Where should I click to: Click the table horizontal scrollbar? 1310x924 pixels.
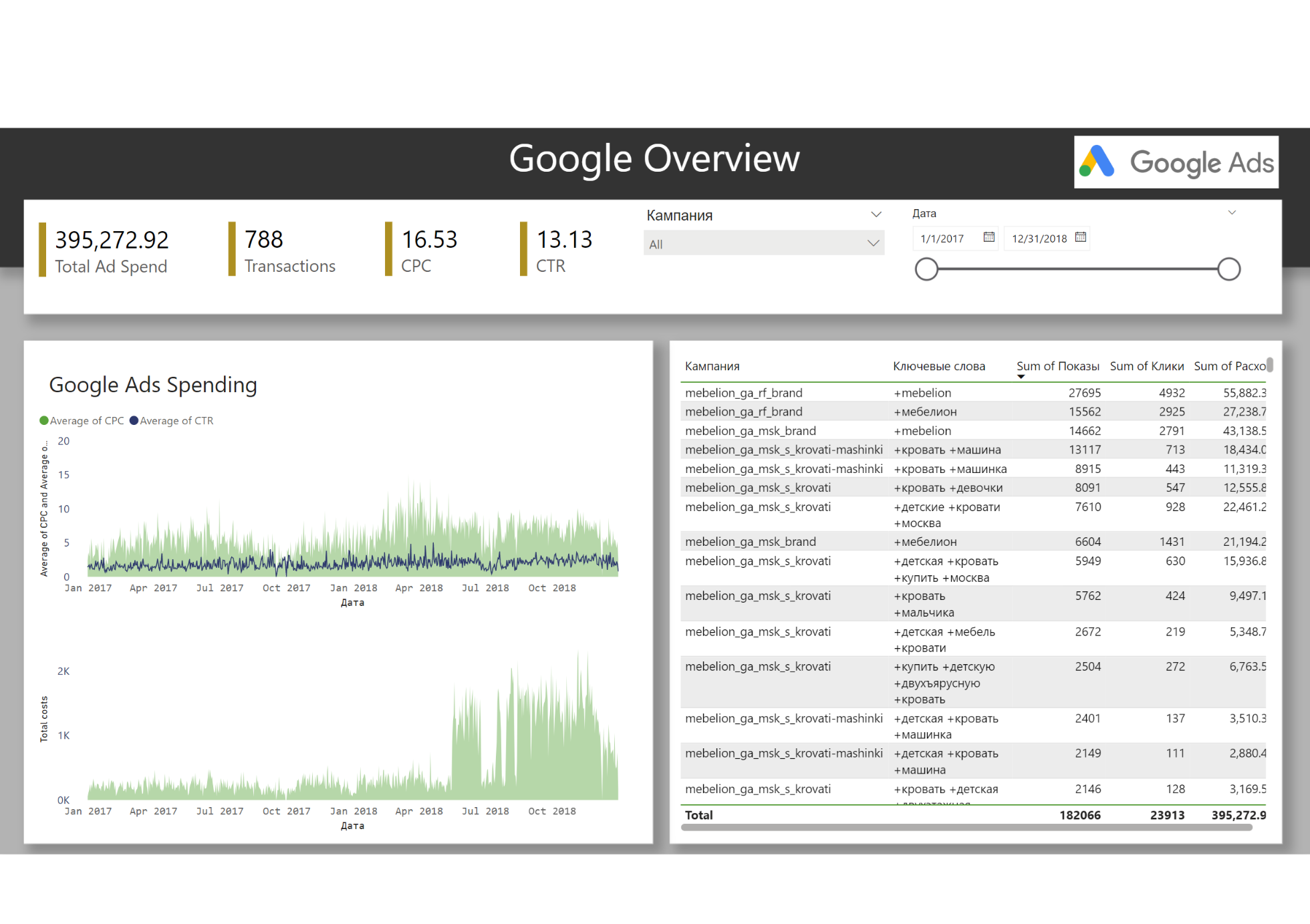click(966, 827)
